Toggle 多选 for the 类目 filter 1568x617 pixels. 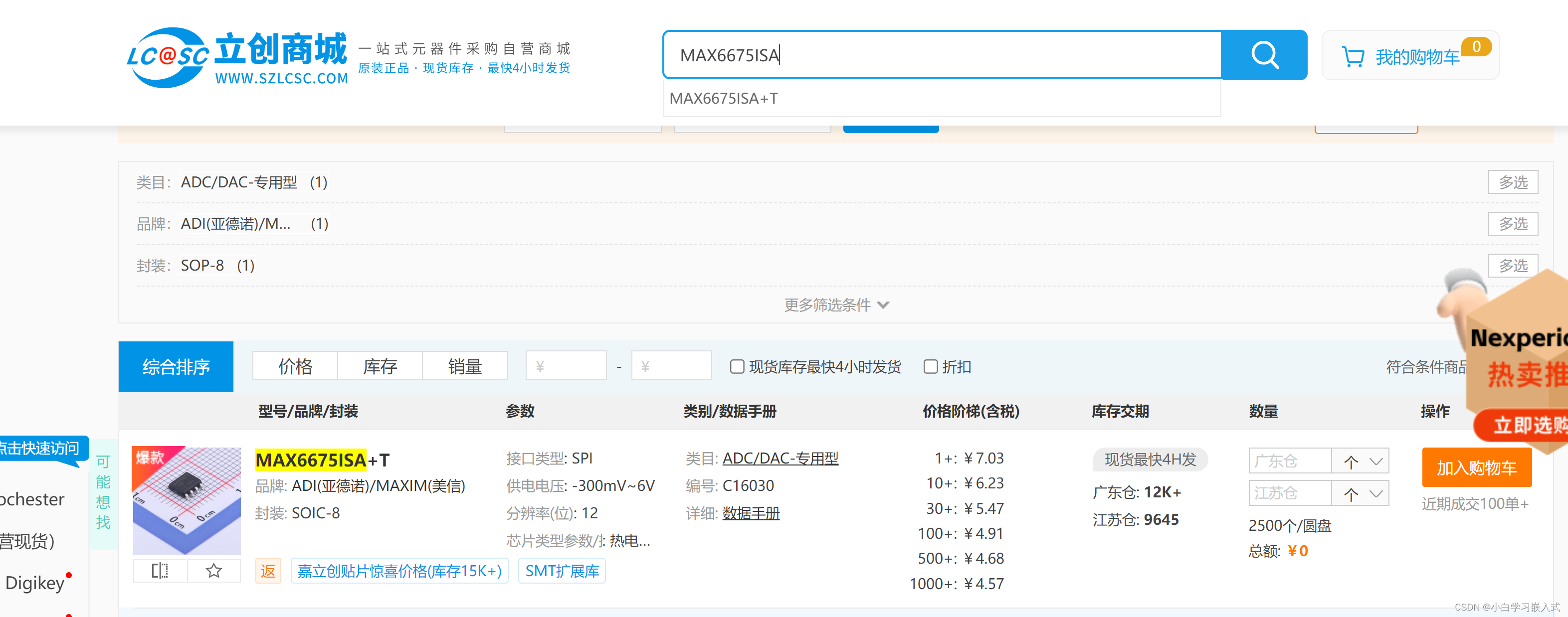click(x=1512, y=182)
